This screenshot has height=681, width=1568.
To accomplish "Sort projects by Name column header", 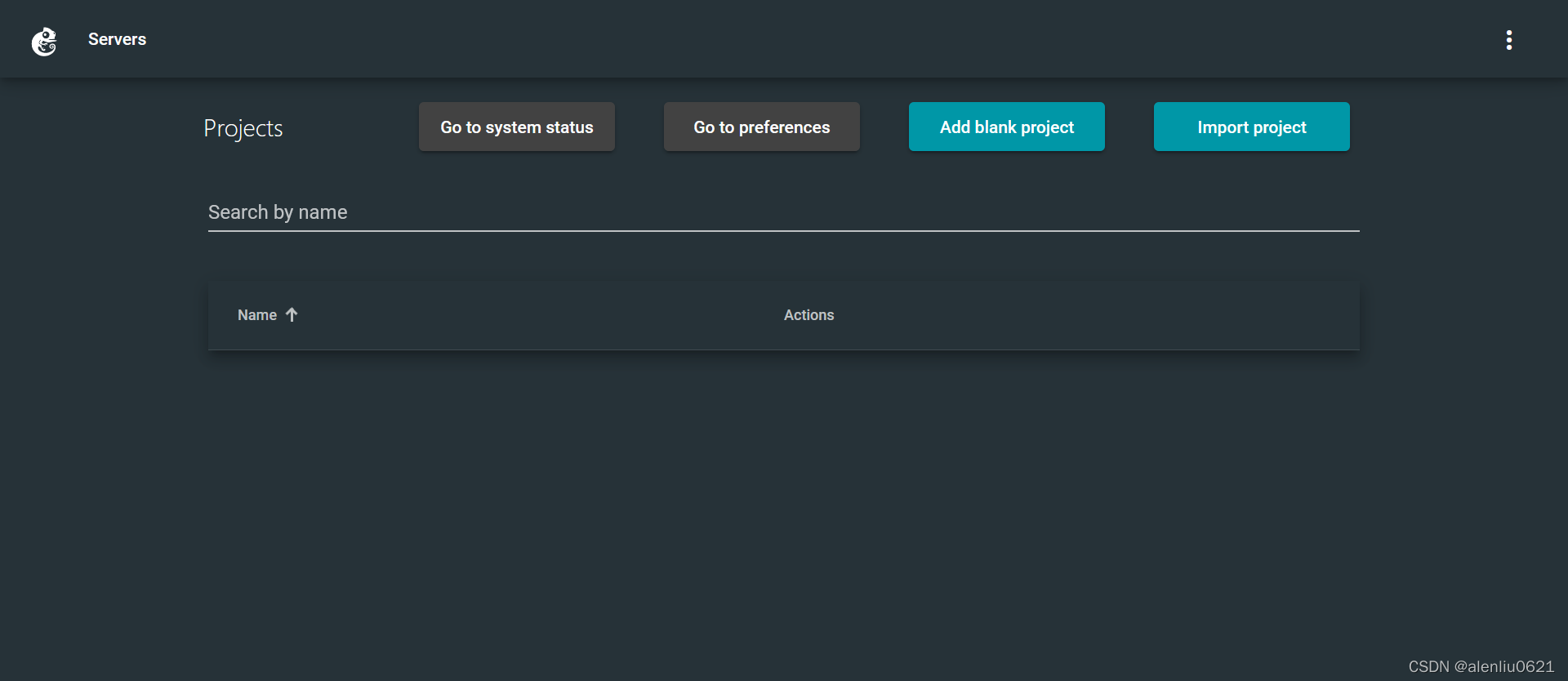I will [x=257, y=315].
